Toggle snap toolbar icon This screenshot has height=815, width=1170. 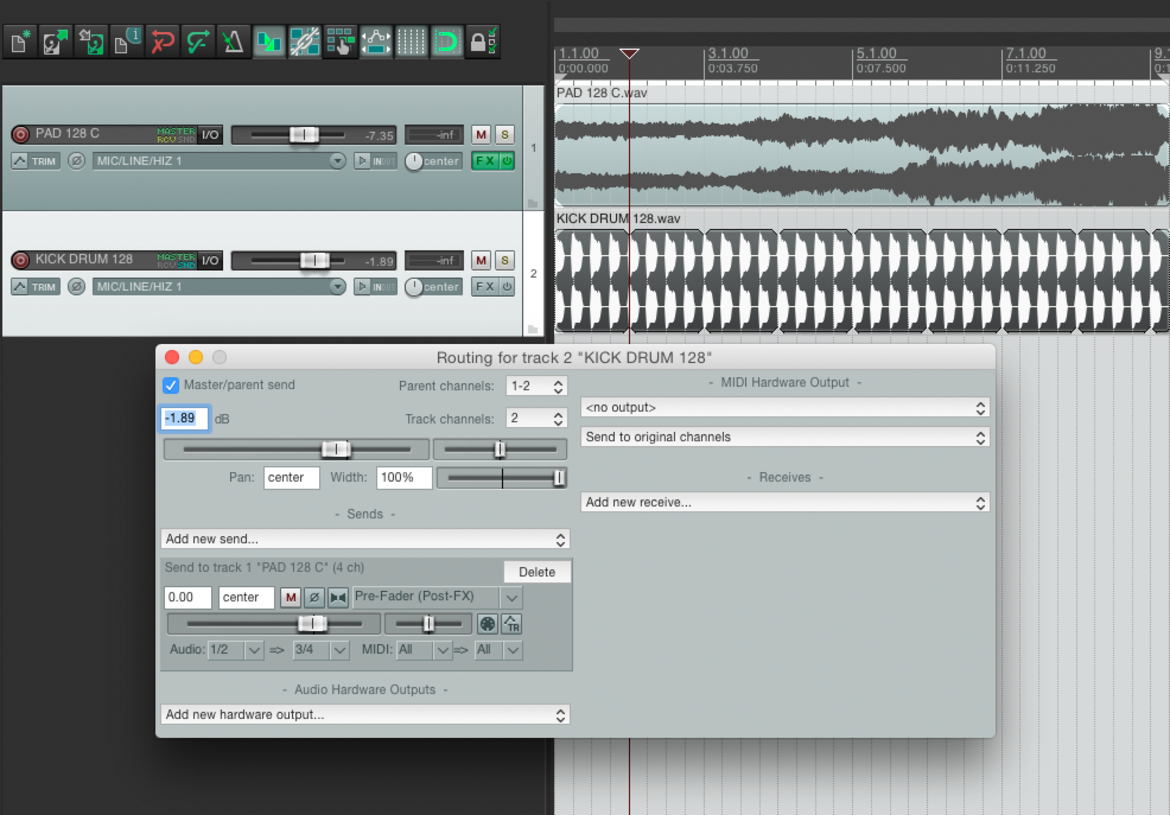(x=447, y=42)
